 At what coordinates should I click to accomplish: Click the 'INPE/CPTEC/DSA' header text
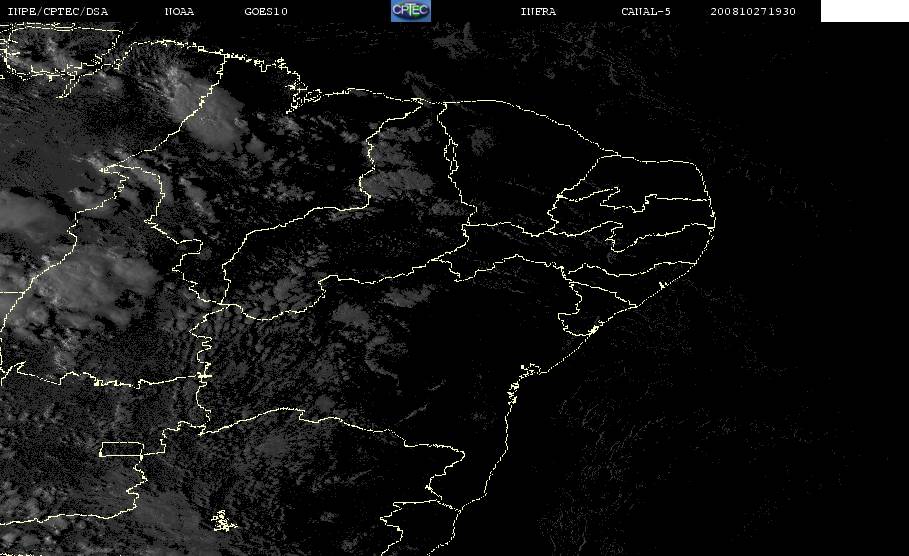57,11
